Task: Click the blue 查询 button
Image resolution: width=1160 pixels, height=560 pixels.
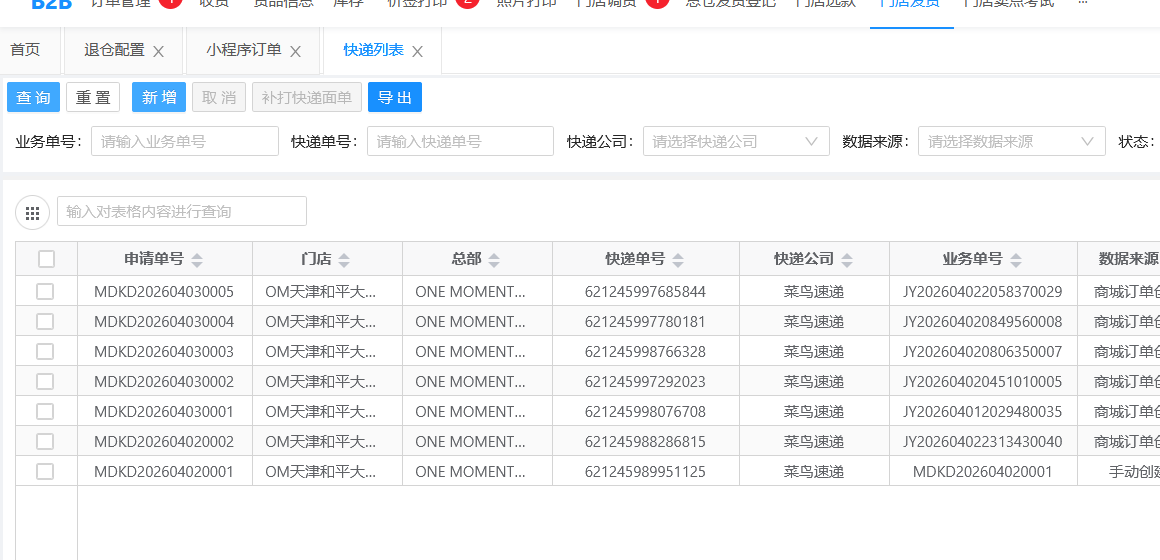Action: [33, 97]
